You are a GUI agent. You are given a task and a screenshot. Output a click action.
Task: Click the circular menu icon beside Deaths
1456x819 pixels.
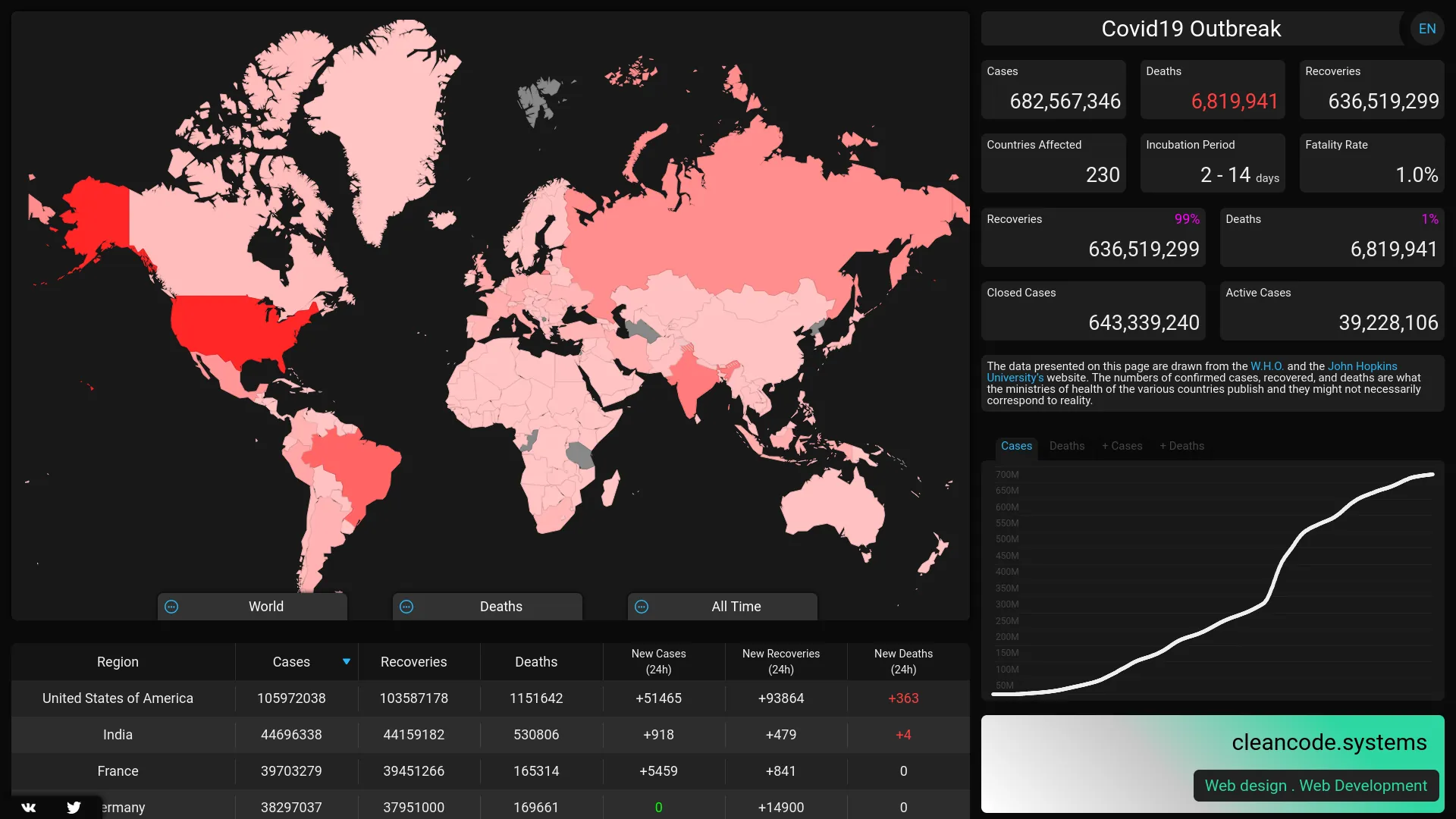click(x=406, y=607)
